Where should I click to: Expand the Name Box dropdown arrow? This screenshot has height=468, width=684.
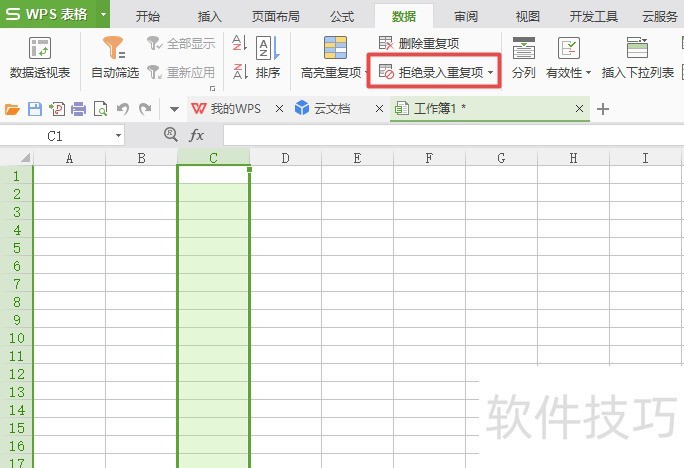(118, 136)
